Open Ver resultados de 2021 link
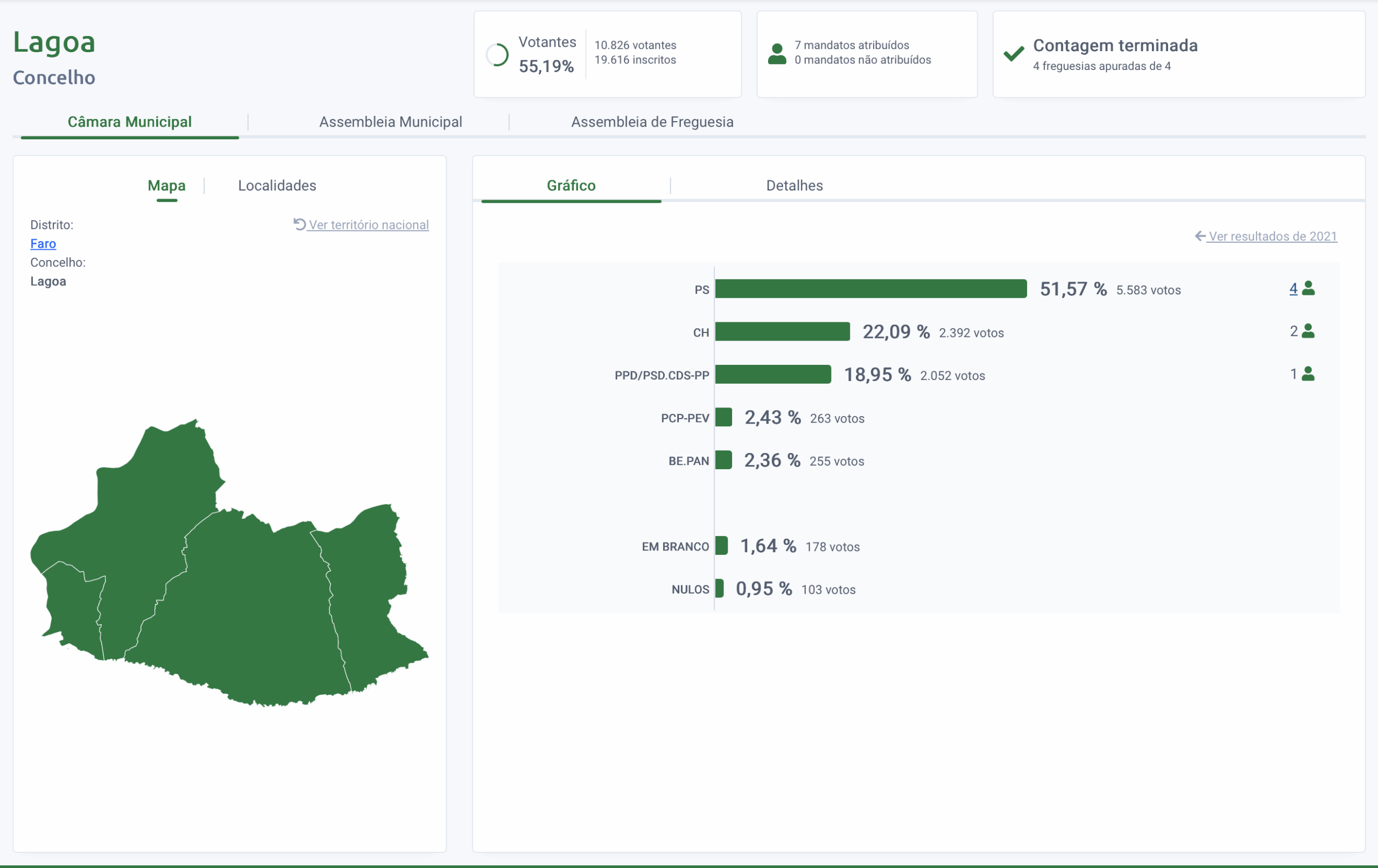Viewport: 1378px width, 868px height. click(x=1272, y=236)
